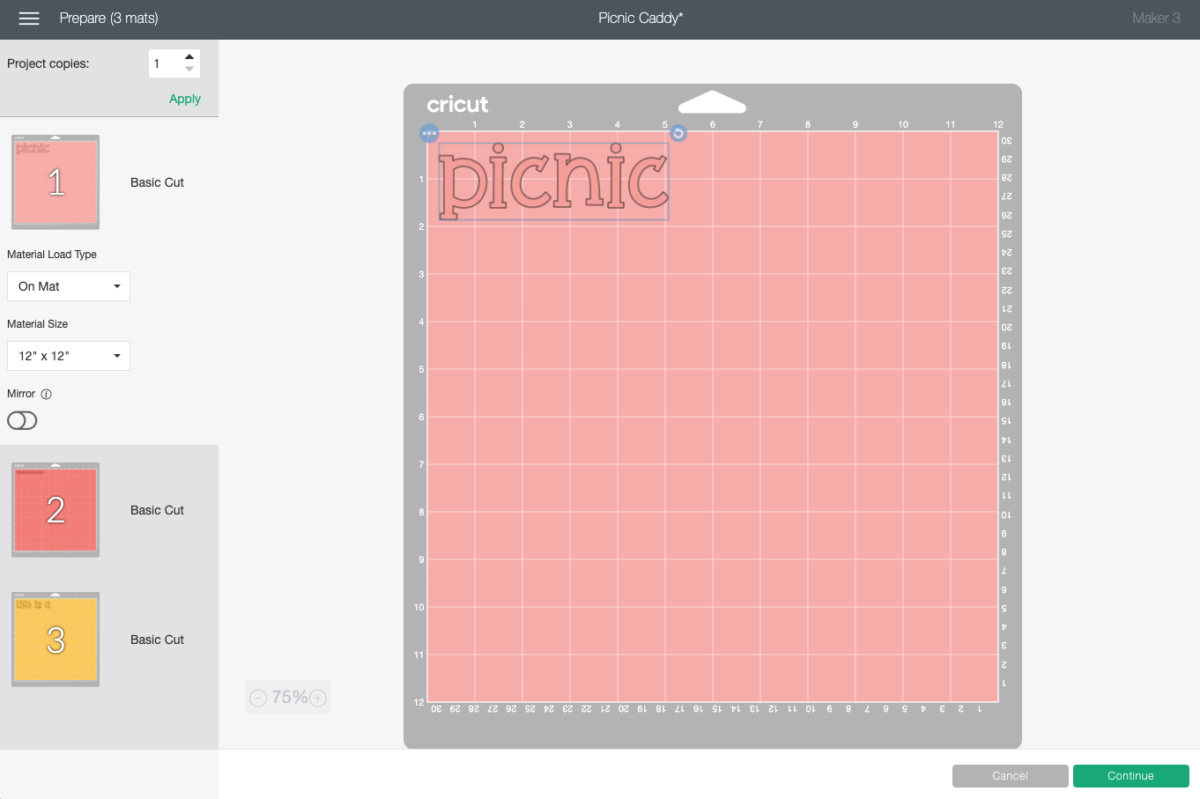This screenshot has height=799, width=1200.
Task: Click the Mirror info icon
Action: pyautogui.click(x=46, y=394)
